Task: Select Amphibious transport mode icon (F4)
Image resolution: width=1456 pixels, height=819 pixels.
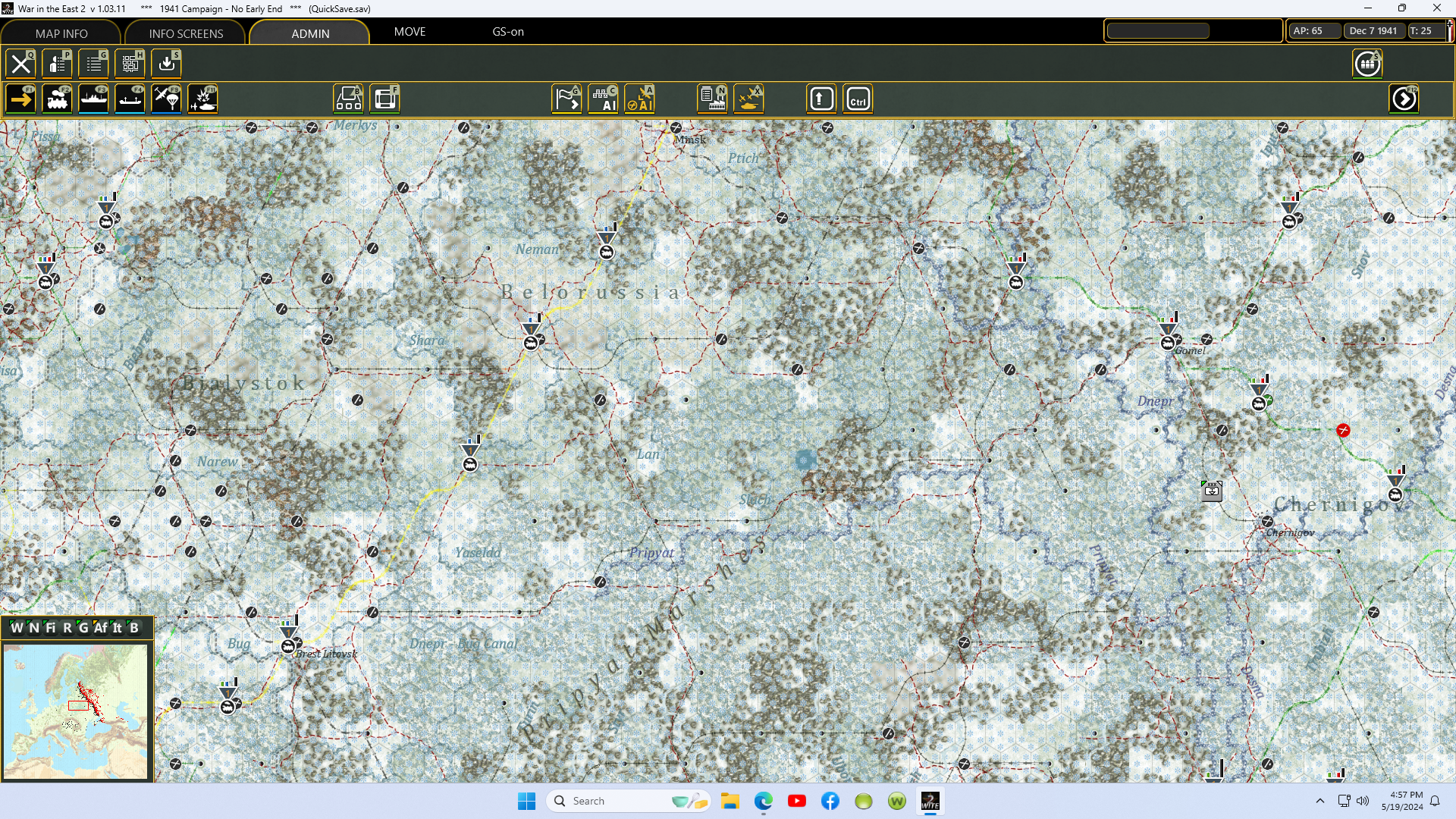Action: tap(130, 99)
